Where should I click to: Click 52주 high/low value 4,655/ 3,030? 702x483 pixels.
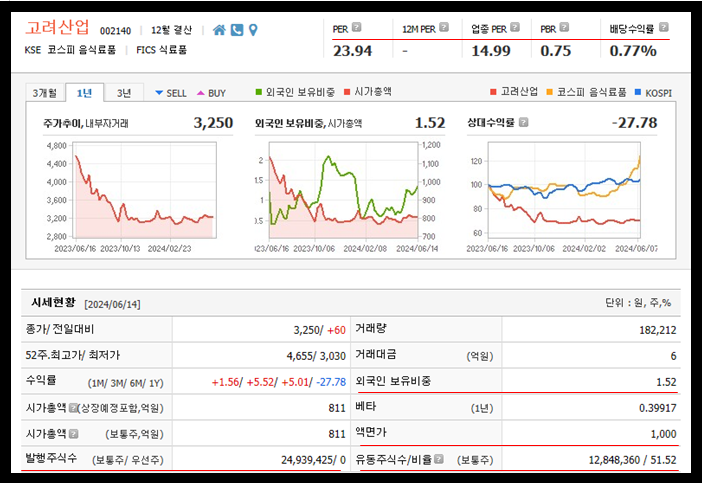pos(316,356)
